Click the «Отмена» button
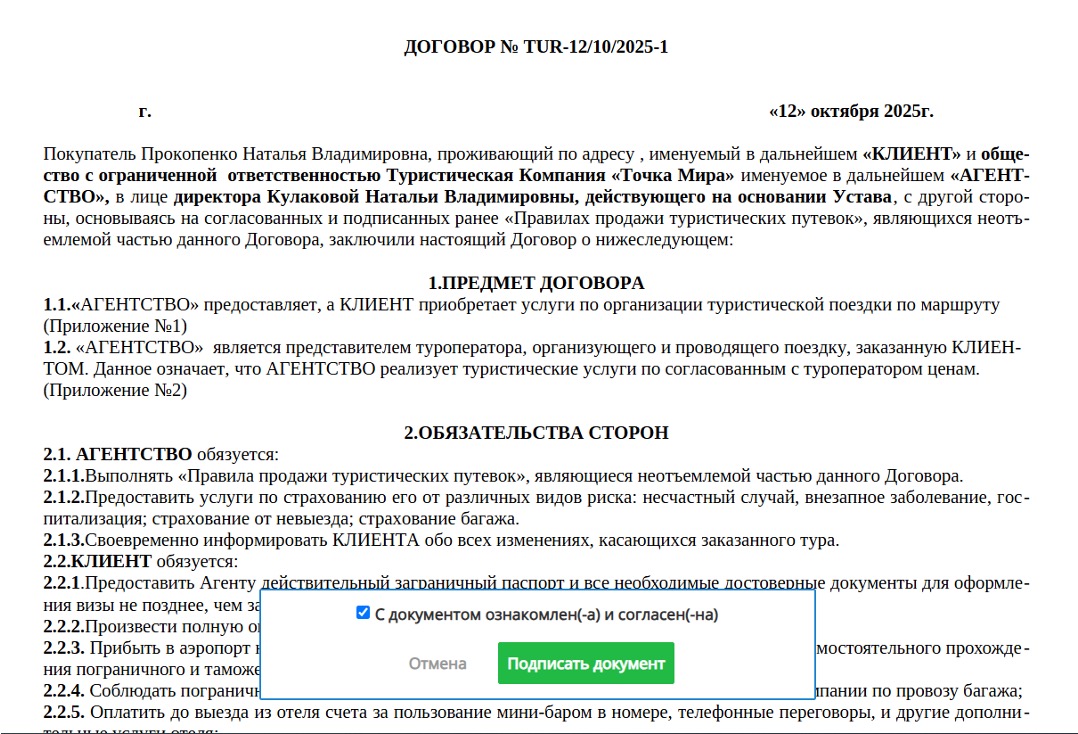The height and width of the screenshot is (734, 1078). [437, 663]
